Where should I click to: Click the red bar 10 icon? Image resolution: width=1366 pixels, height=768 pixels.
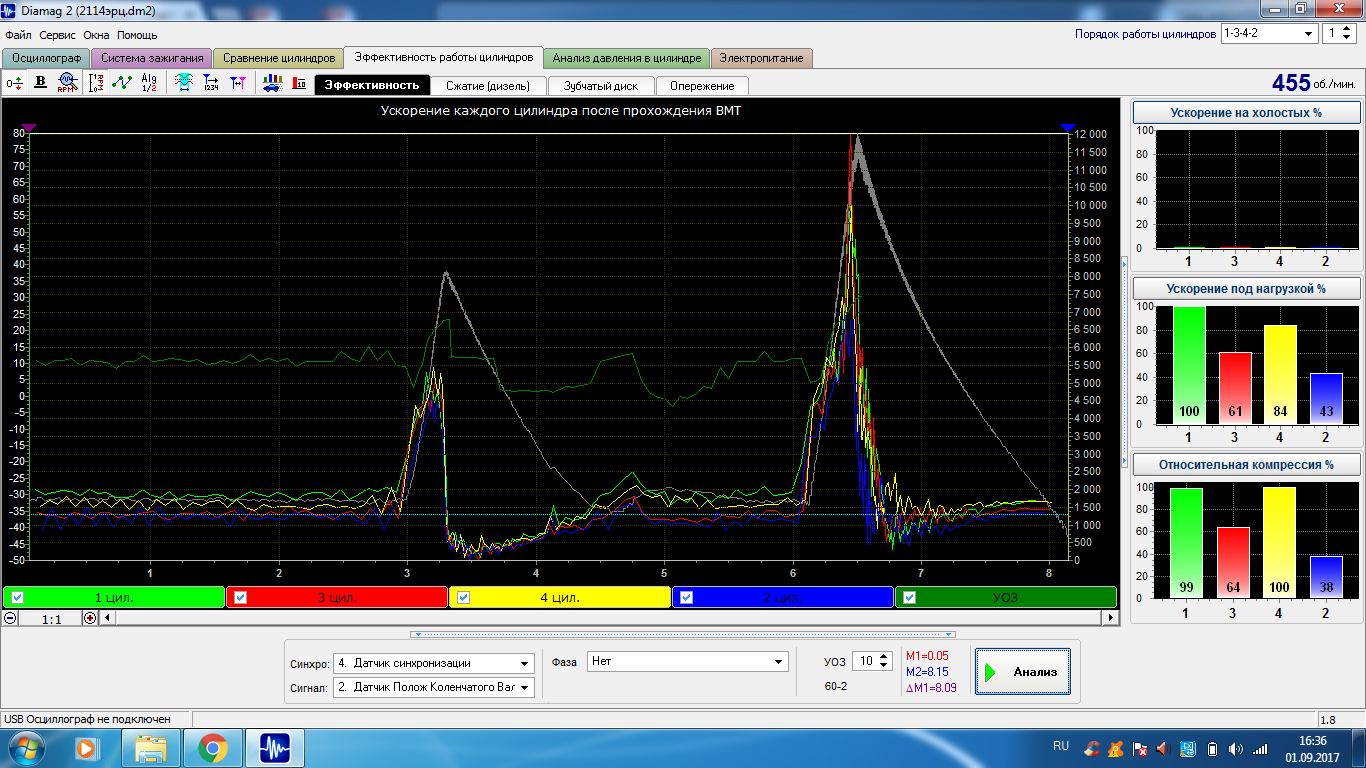pos(299,83)
